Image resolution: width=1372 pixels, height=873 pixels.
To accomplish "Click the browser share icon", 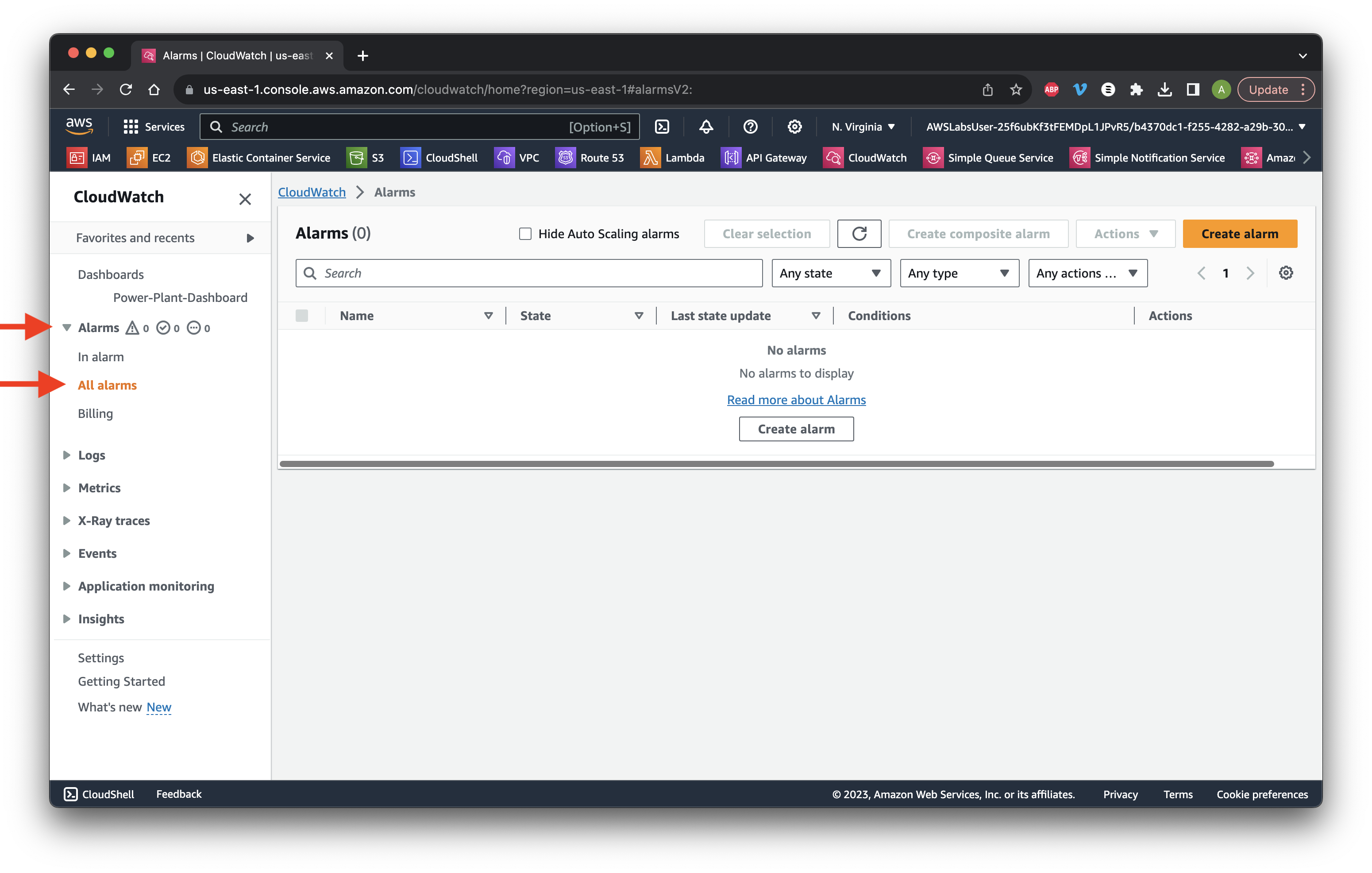I will (987, 89).
